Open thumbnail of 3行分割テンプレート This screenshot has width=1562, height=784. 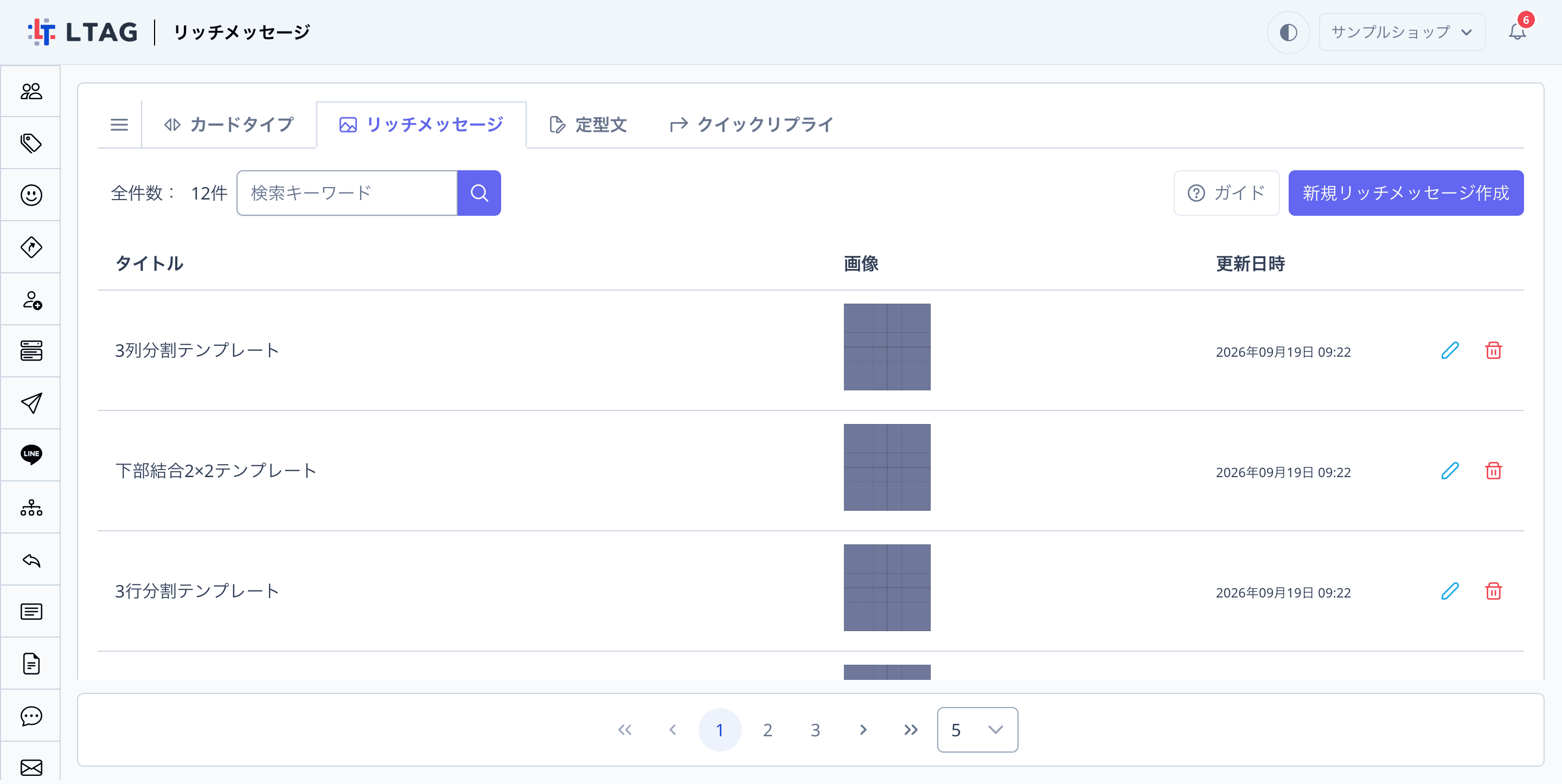887,588
